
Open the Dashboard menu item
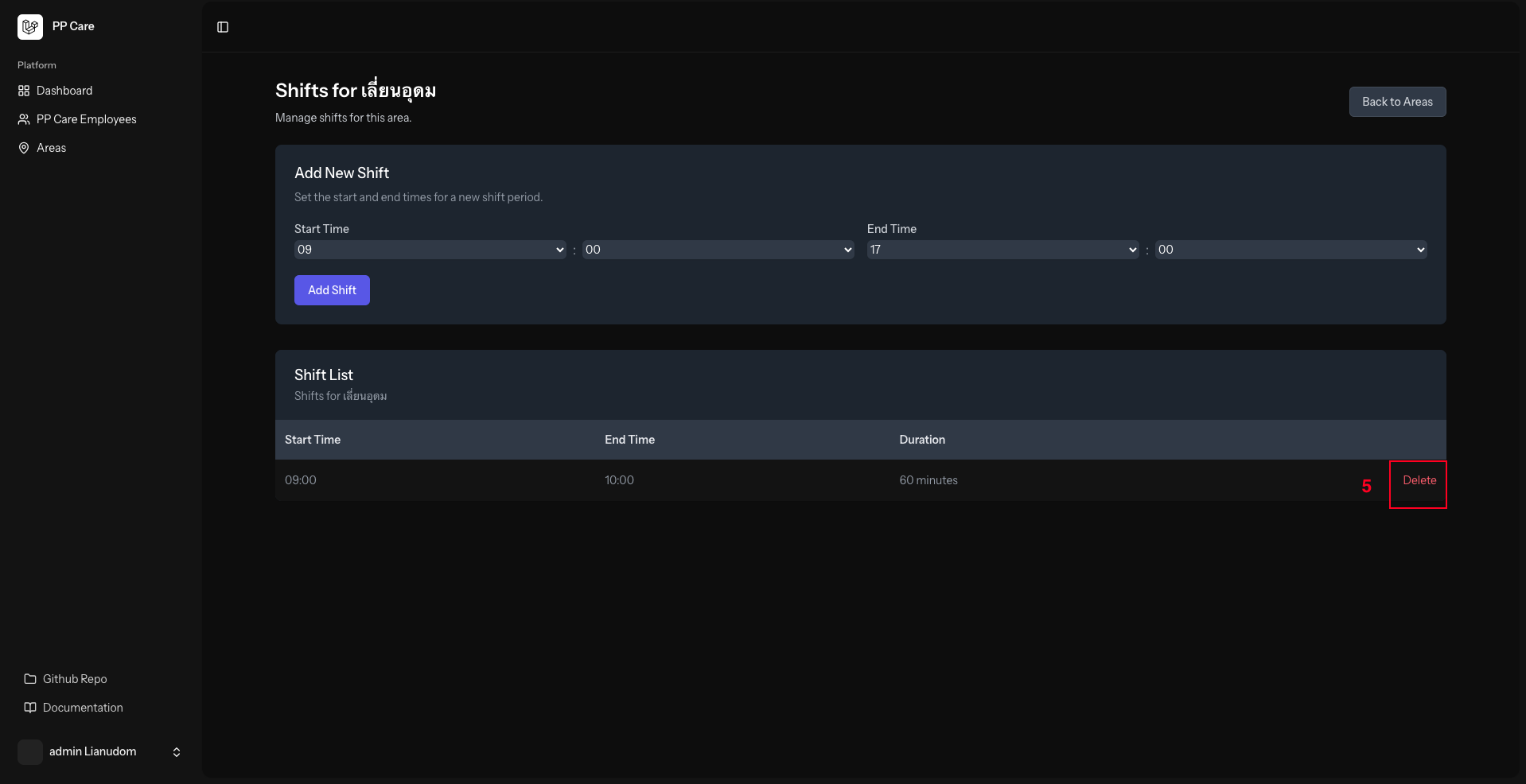(101, 91)
